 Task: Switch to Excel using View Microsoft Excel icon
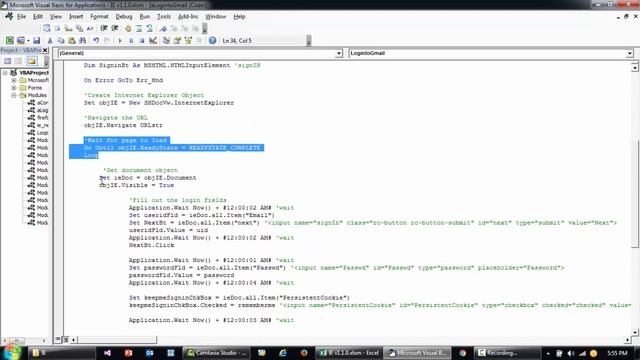pos(9,40)
